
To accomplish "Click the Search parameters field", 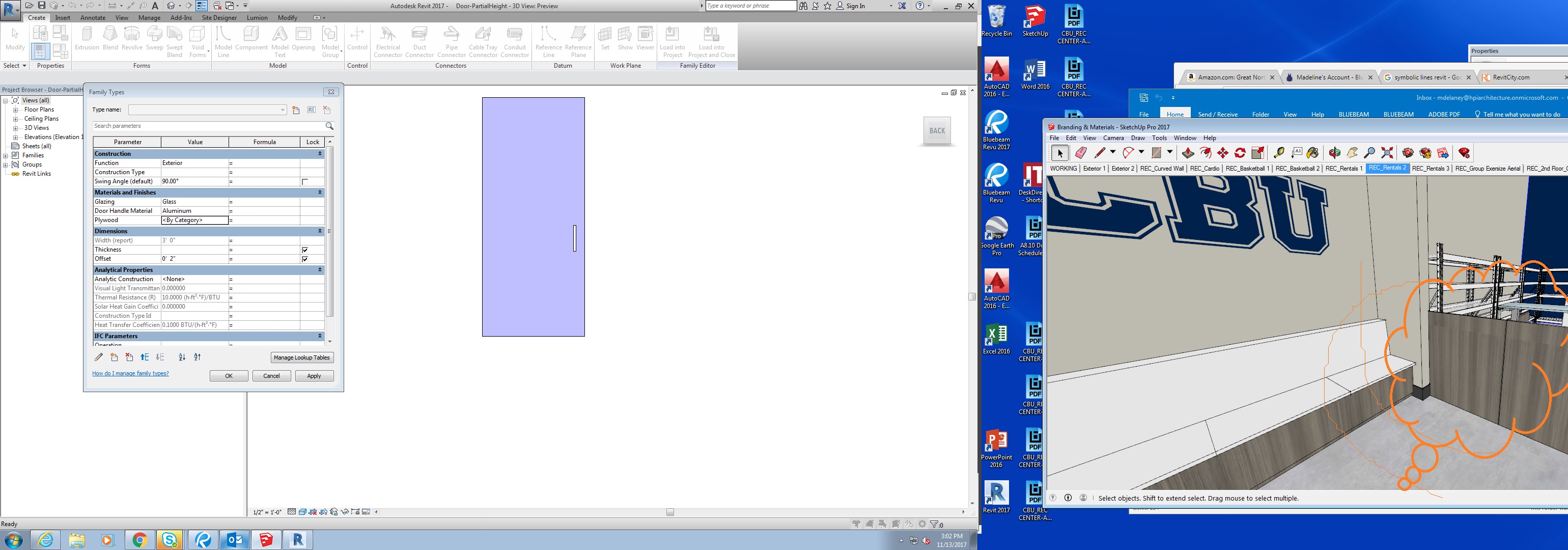I will click(x=207, y=126).
